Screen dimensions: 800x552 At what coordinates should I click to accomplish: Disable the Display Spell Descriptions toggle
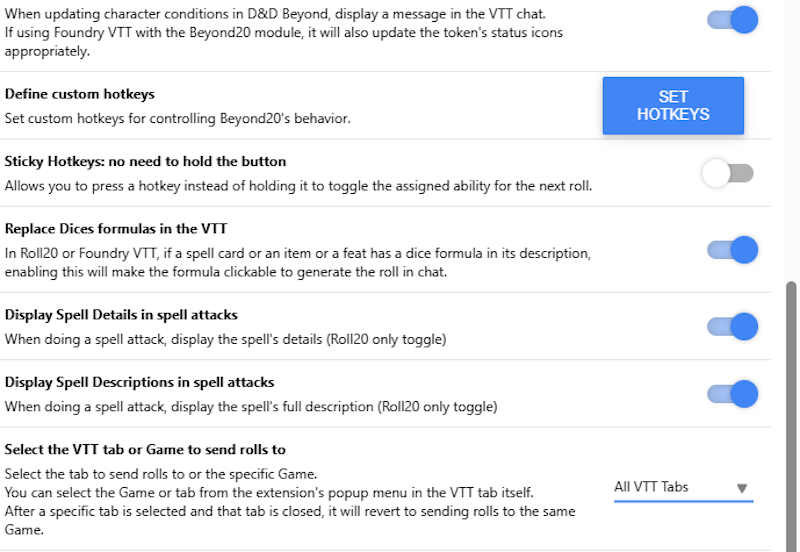pyautogui.click(x=732, y=394)
